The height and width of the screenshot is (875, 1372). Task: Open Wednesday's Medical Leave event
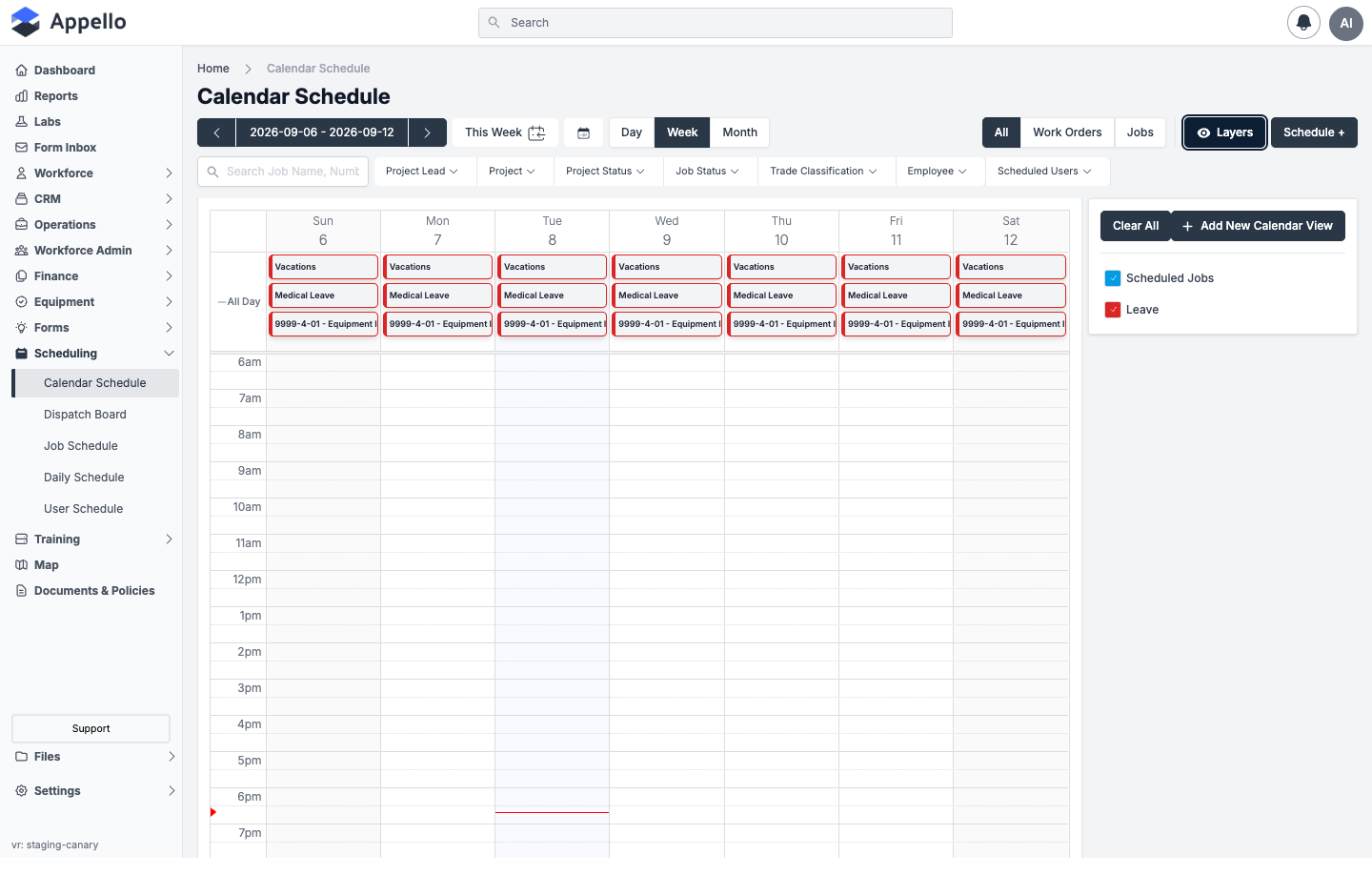(x=667, y=295)
